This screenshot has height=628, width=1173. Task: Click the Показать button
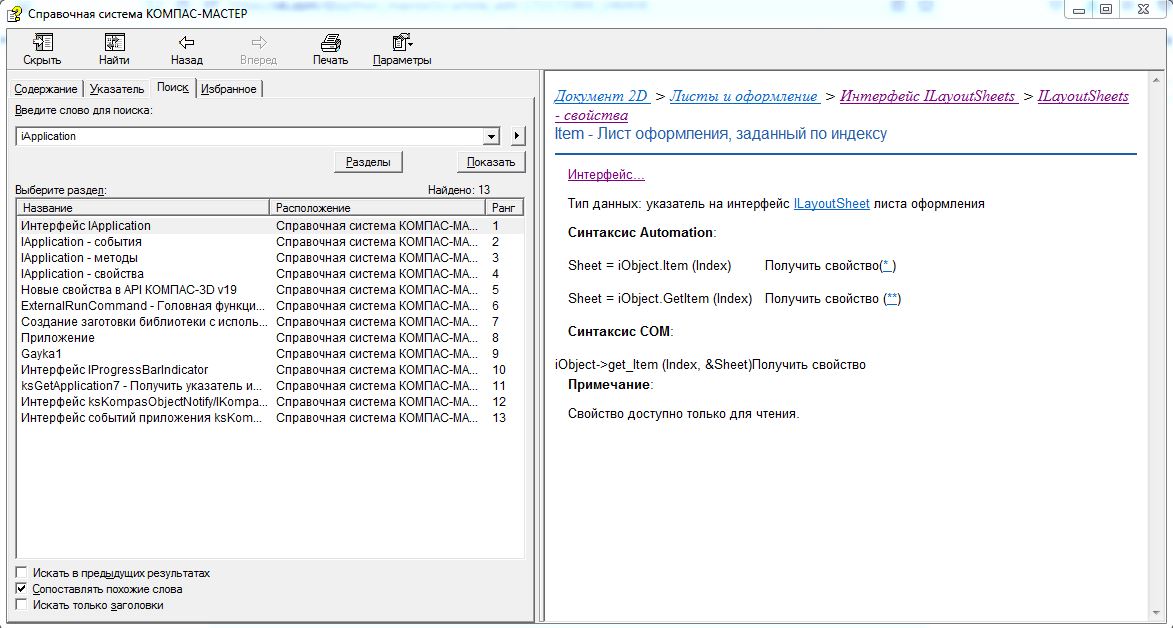(491, 162)
